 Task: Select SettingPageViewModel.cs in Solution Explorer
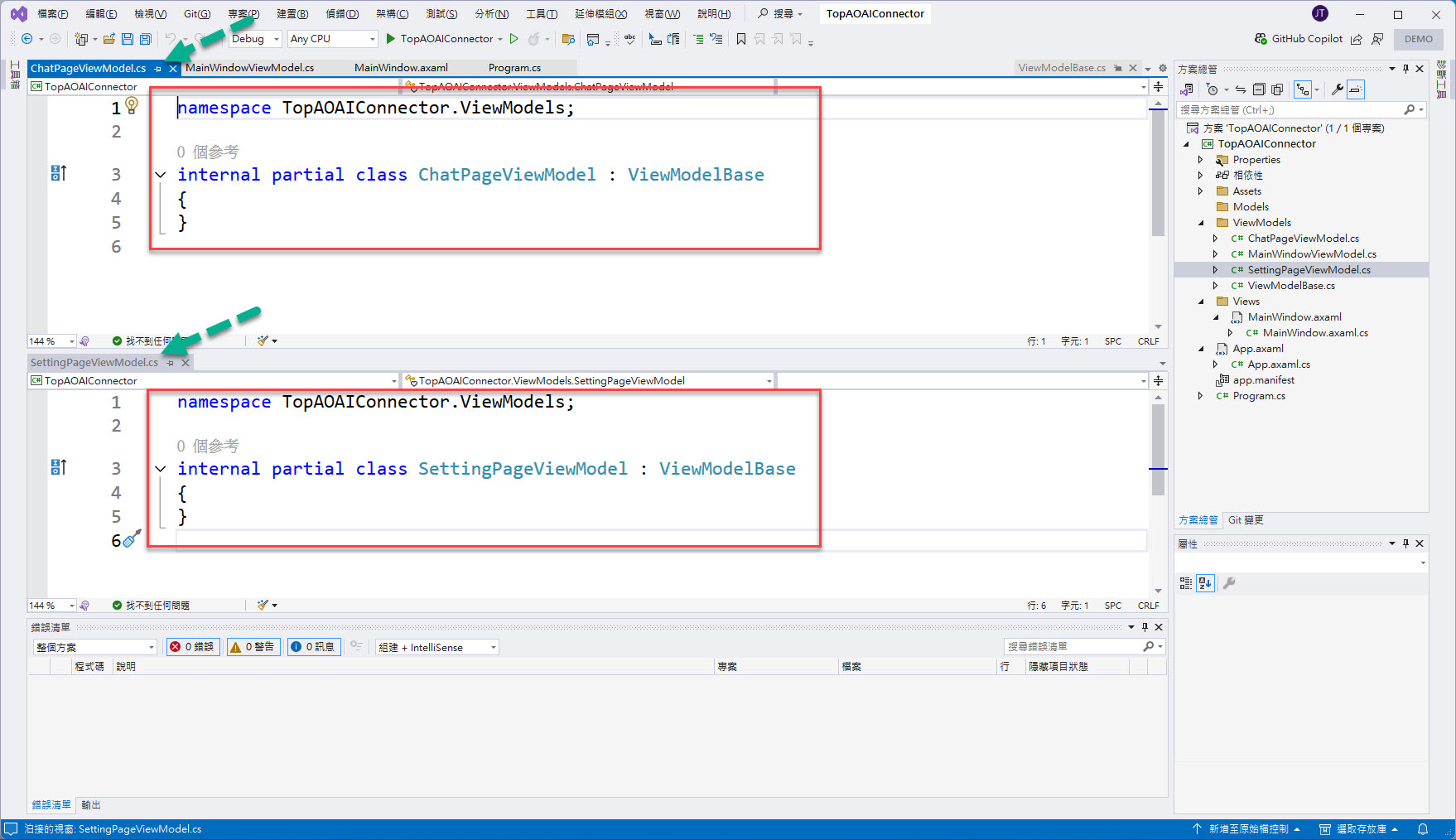[x=1309, y=270]
